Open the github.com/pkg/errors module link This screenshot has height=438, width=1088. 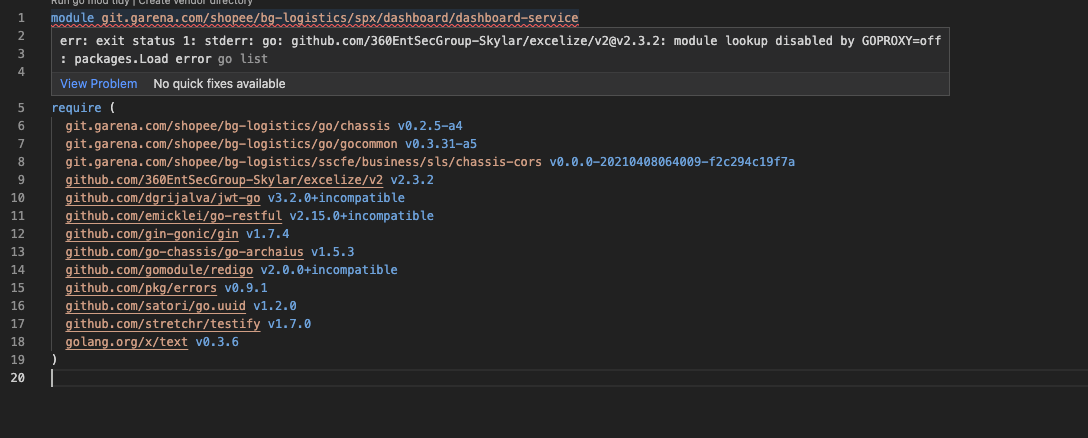tap(141, 288)
